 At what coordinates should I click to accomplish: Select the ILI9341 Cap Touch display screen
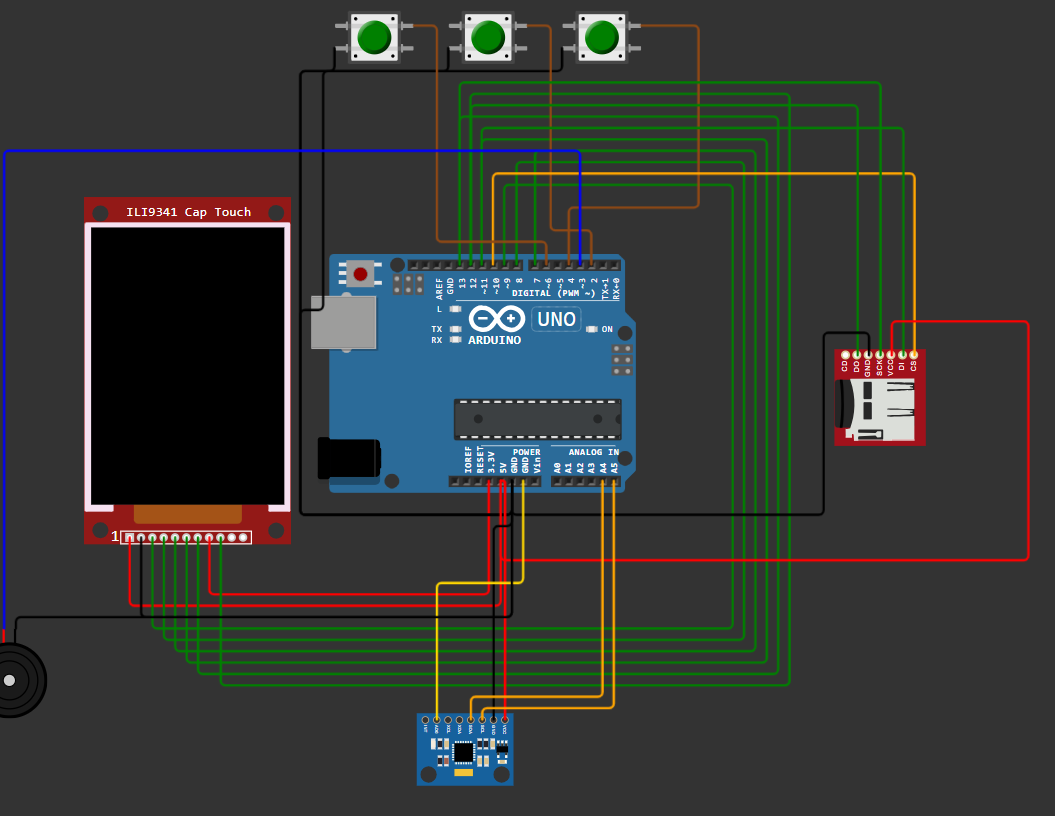pyautogui.click(x=188, y=366)
